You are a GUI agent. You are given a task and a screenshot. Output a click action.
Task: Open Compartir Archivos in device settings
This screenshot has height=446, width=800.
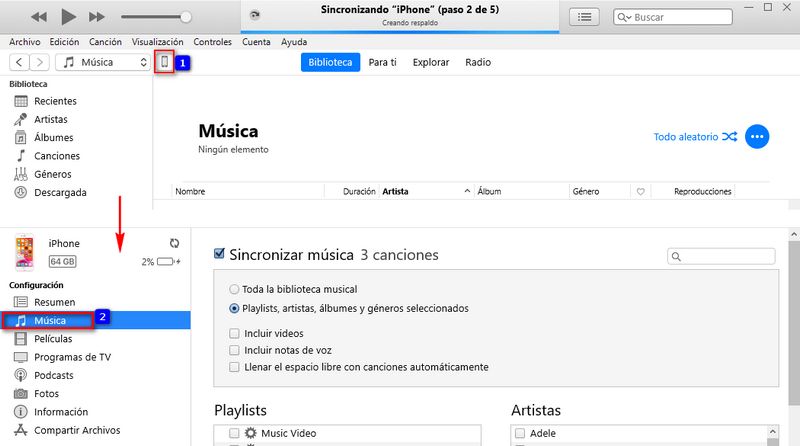tap(77, 431)
